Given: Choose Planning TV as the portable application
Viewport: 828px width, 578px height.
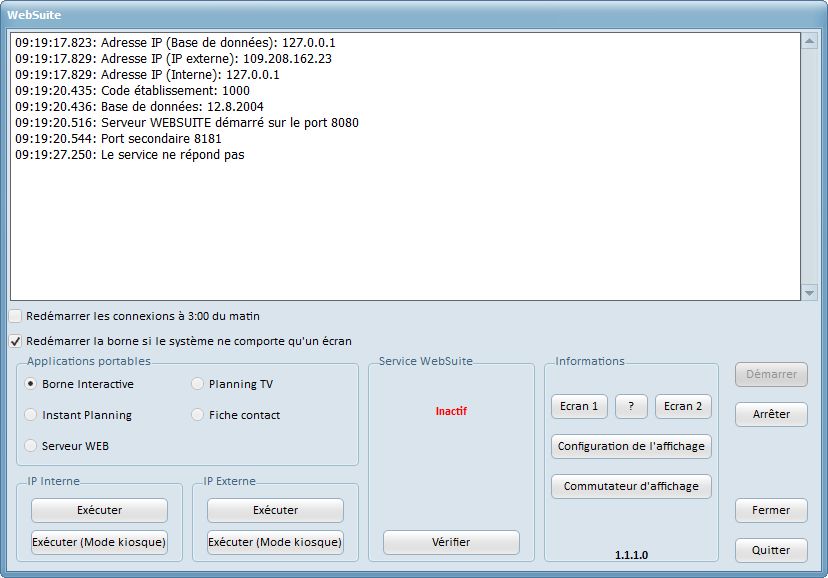Looking at the screenshot, I should pos(197,384).
